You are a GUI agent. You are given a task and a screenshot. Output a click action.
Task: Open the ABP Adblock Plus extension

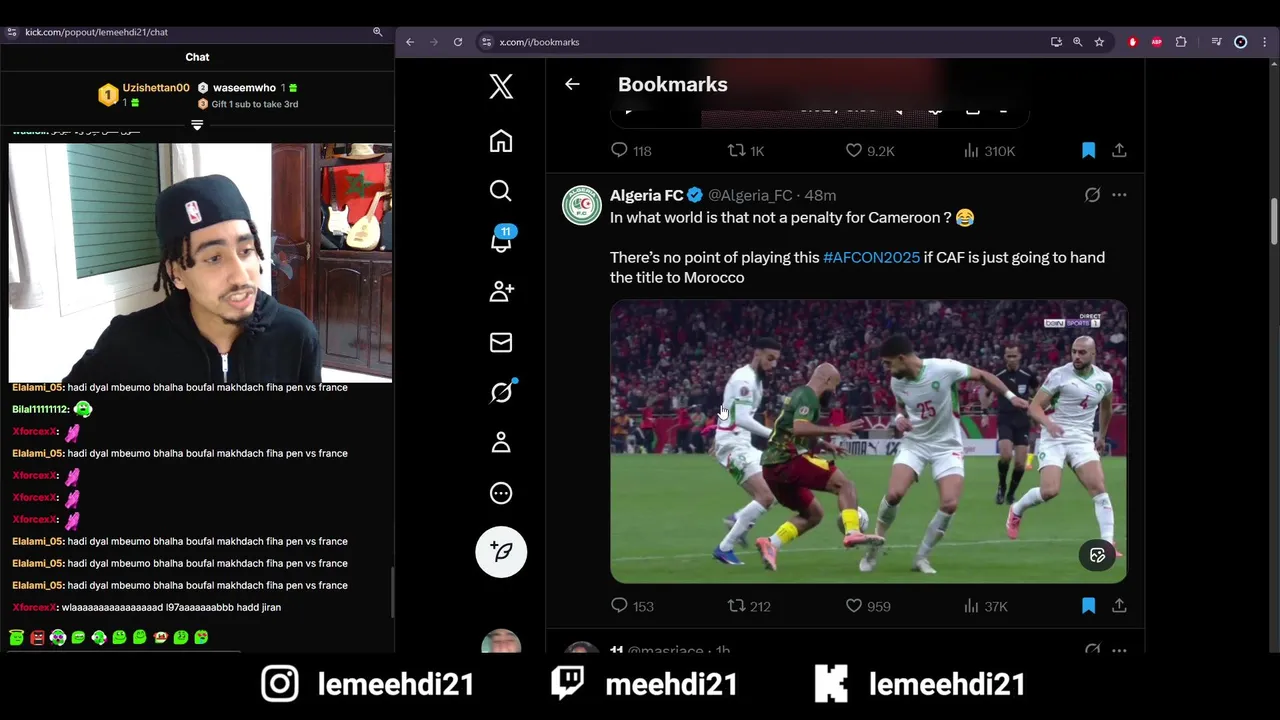1157,42
